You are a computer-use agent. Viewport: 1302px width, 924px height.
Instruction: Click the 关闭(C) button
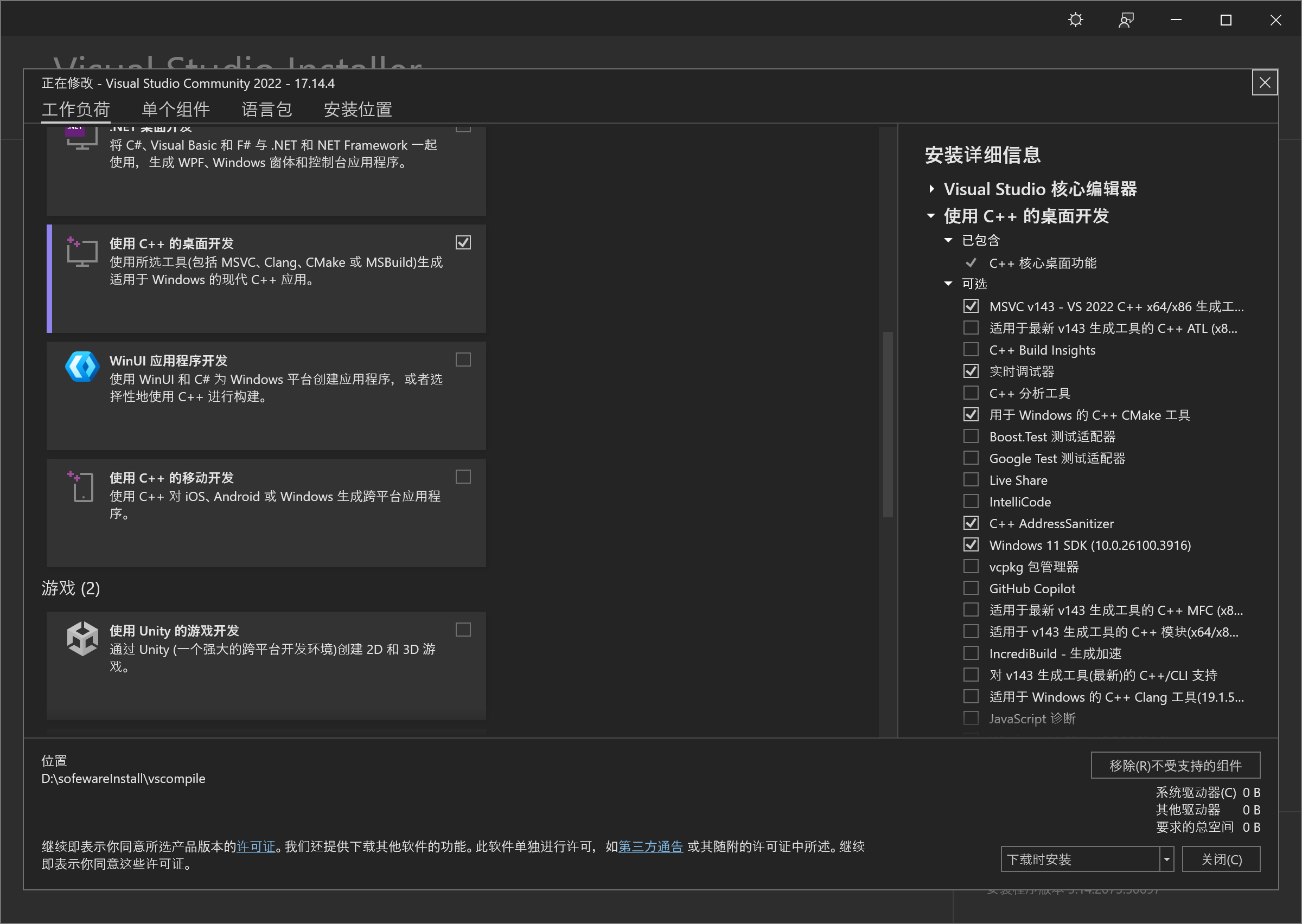point(1221,859)
